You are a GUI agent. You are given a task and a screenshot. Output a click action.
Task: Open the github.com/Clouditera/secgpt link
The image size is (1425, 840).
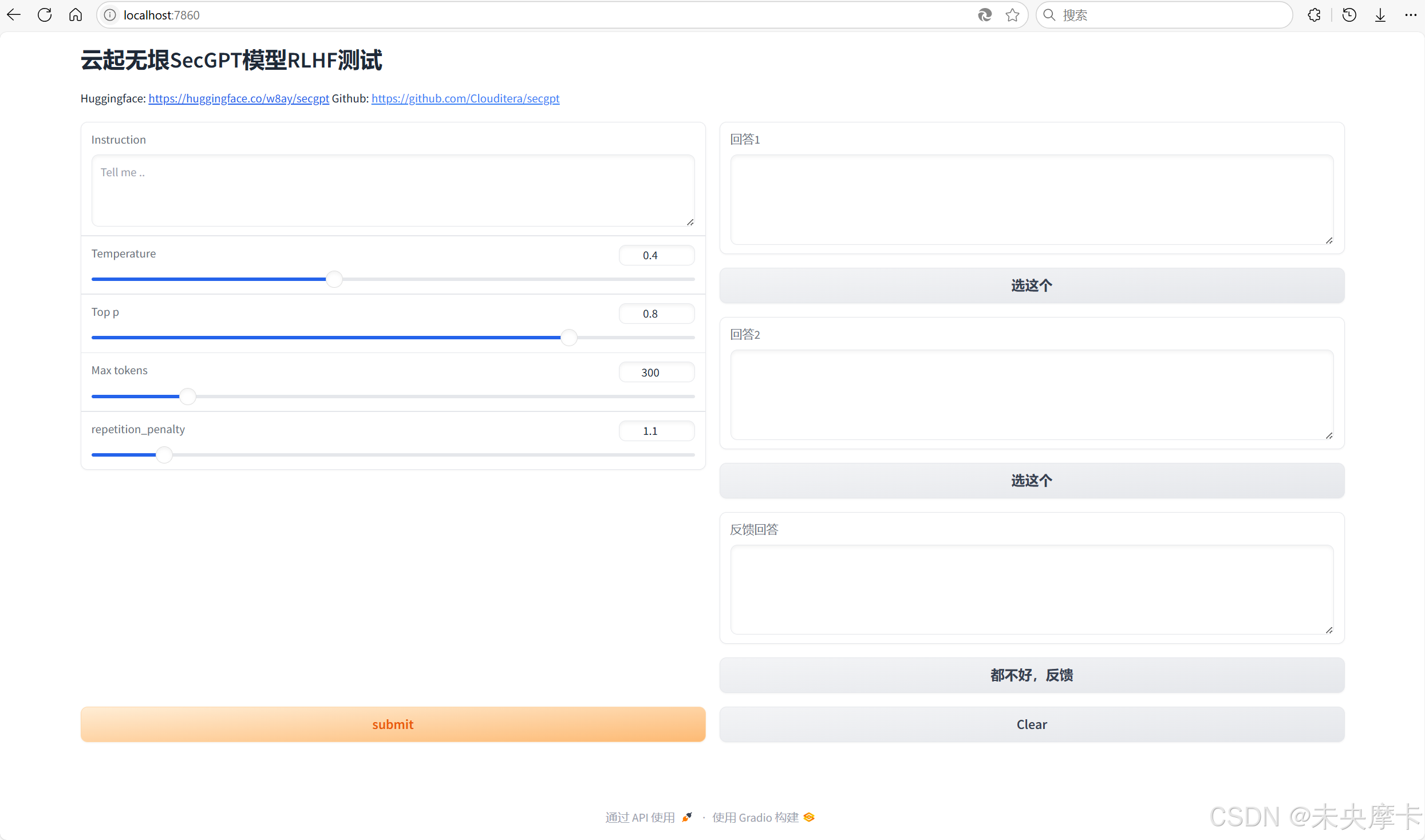(x=465, y=98)
